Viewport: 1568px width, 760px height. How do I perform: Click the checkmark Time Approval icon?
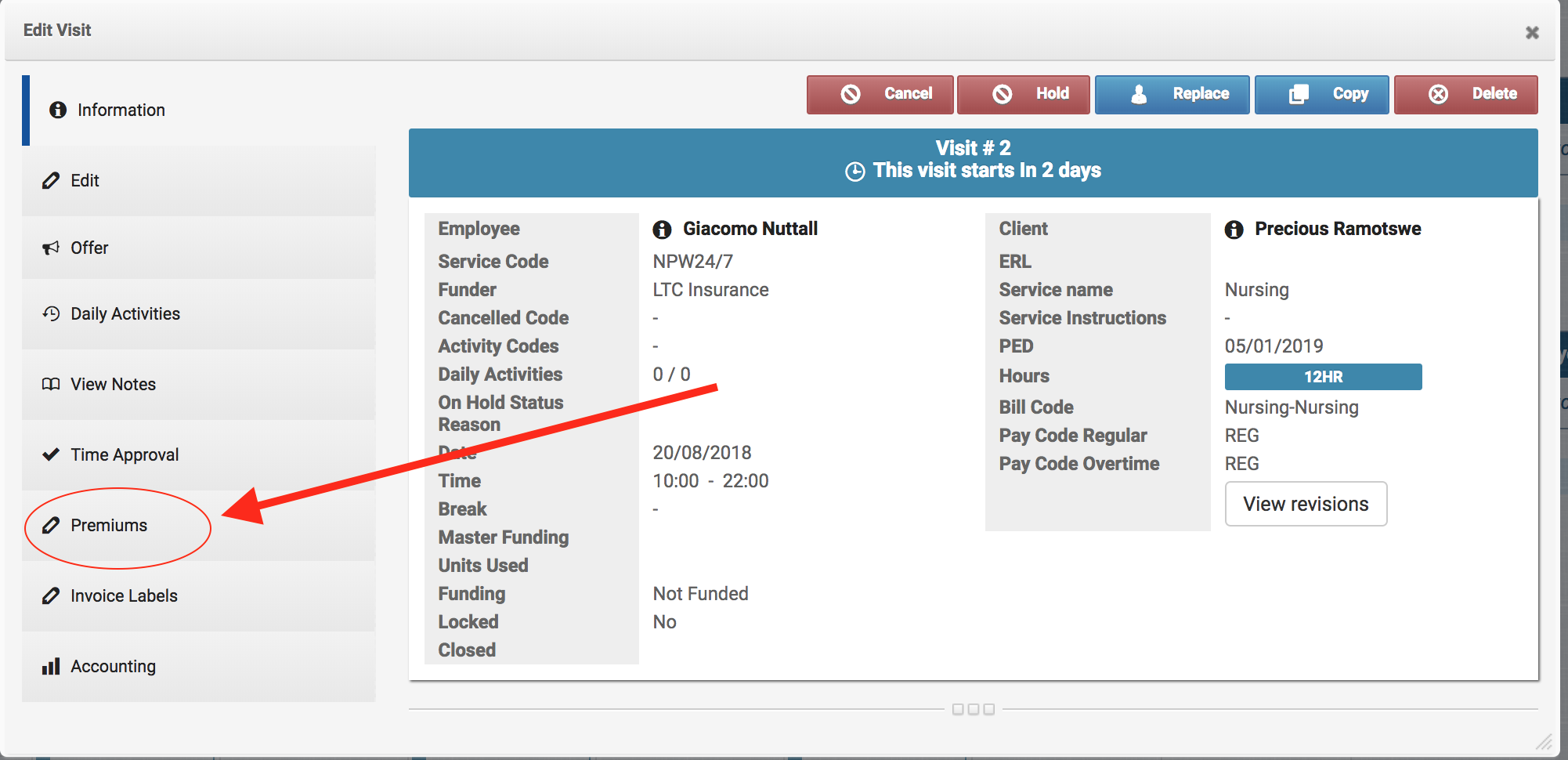(x=51, y=454)
